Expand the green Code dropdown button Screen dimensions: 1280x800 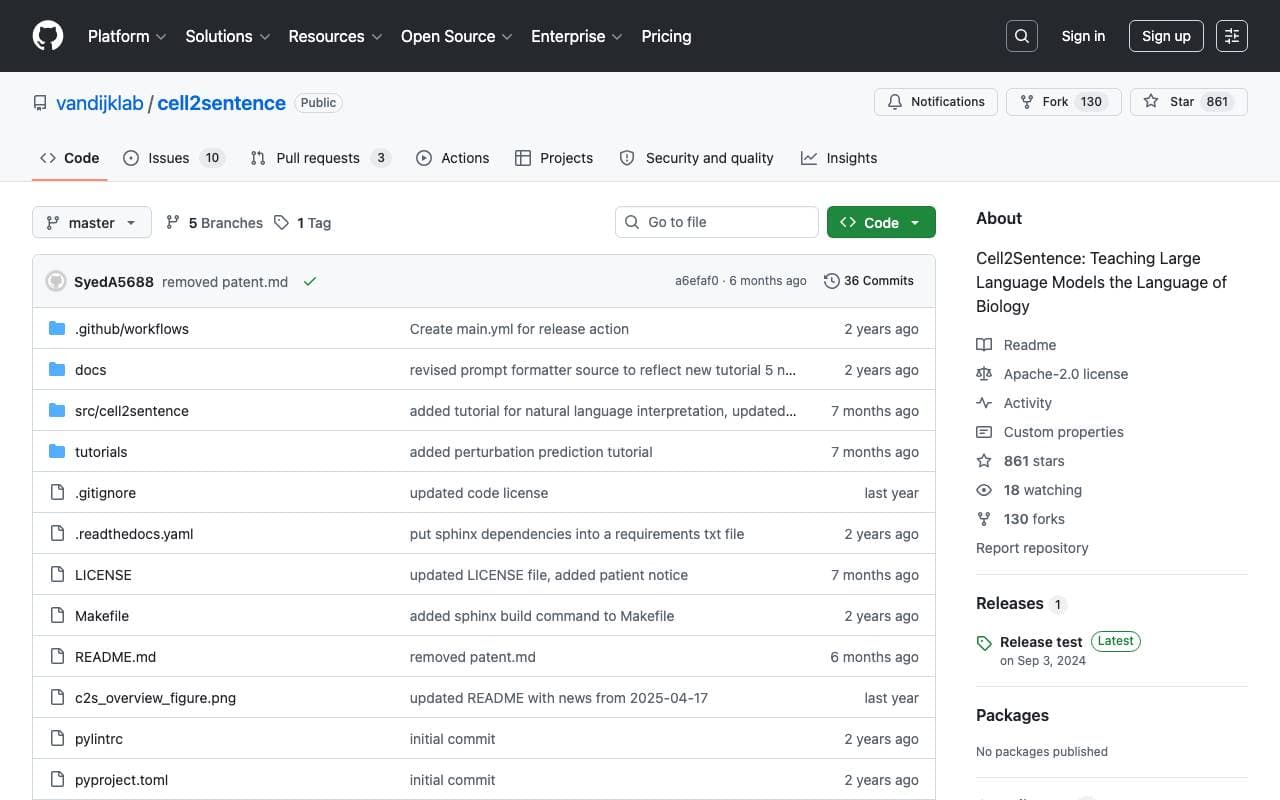coord(881,222)
